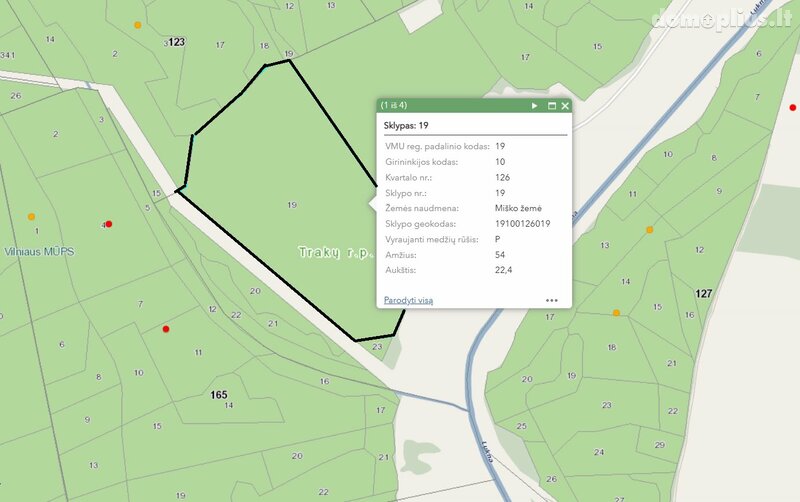Viewport: 800px width, 502px height.
Task: Select tree species value 'P'
Action: tap(497, 239)
